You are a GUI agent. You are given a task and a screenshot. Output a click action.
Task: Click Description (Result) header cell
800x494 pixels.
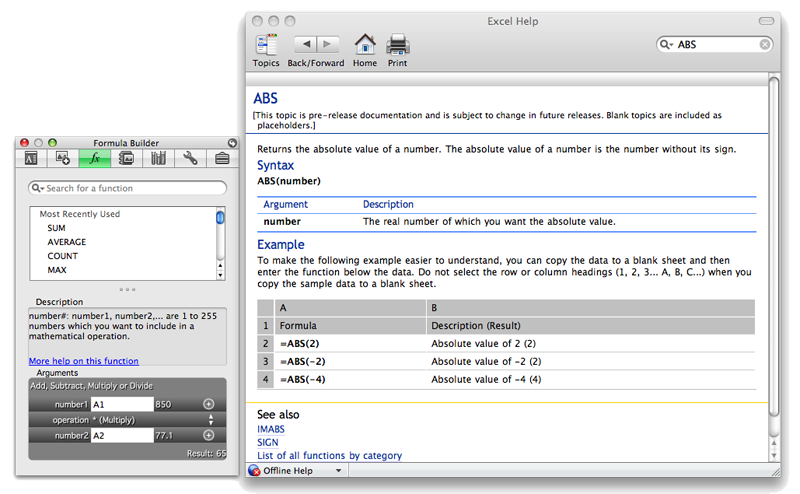(x=591, y=326)
